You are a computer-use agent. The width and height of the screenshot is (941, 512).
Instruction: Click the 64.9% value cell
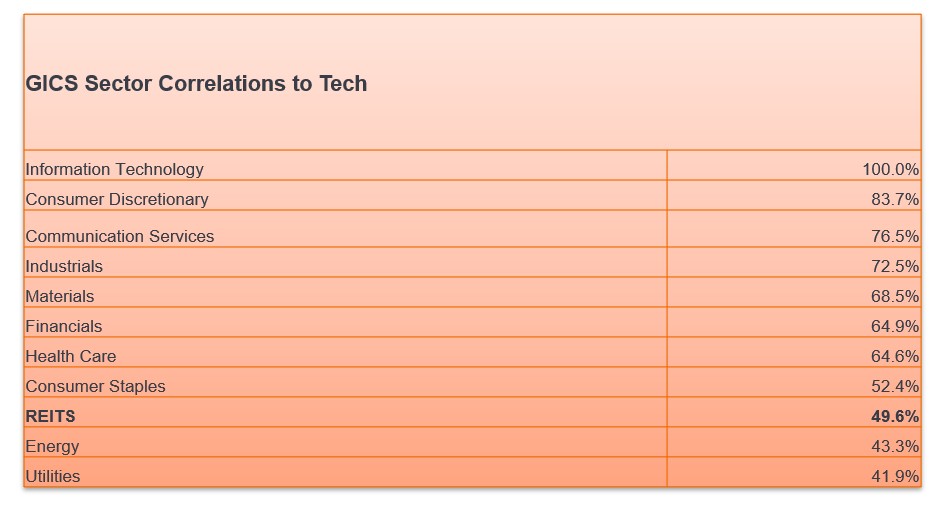[x=894, y=326]
